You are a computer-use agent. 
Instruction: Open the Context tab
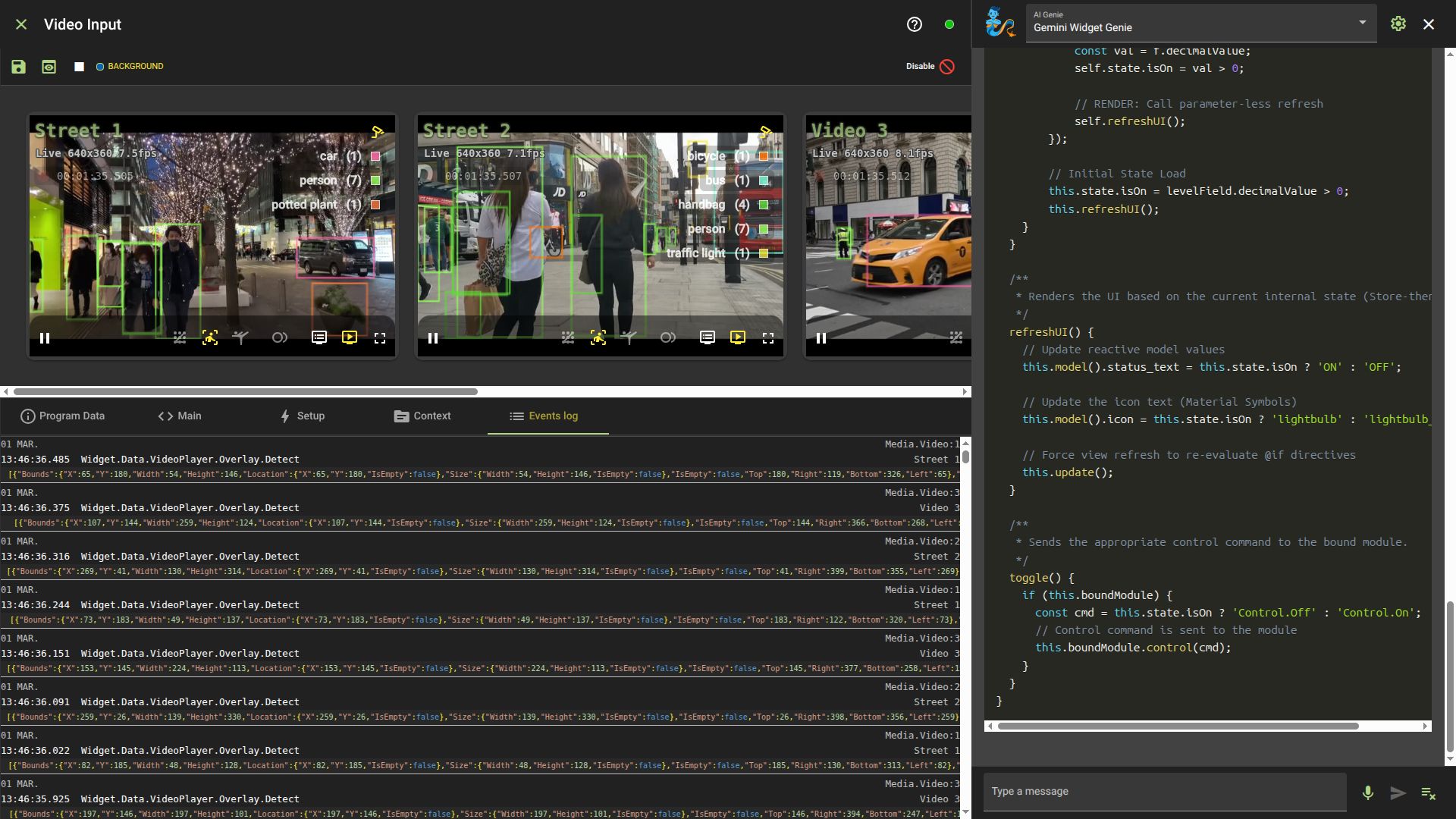point(422,416)
